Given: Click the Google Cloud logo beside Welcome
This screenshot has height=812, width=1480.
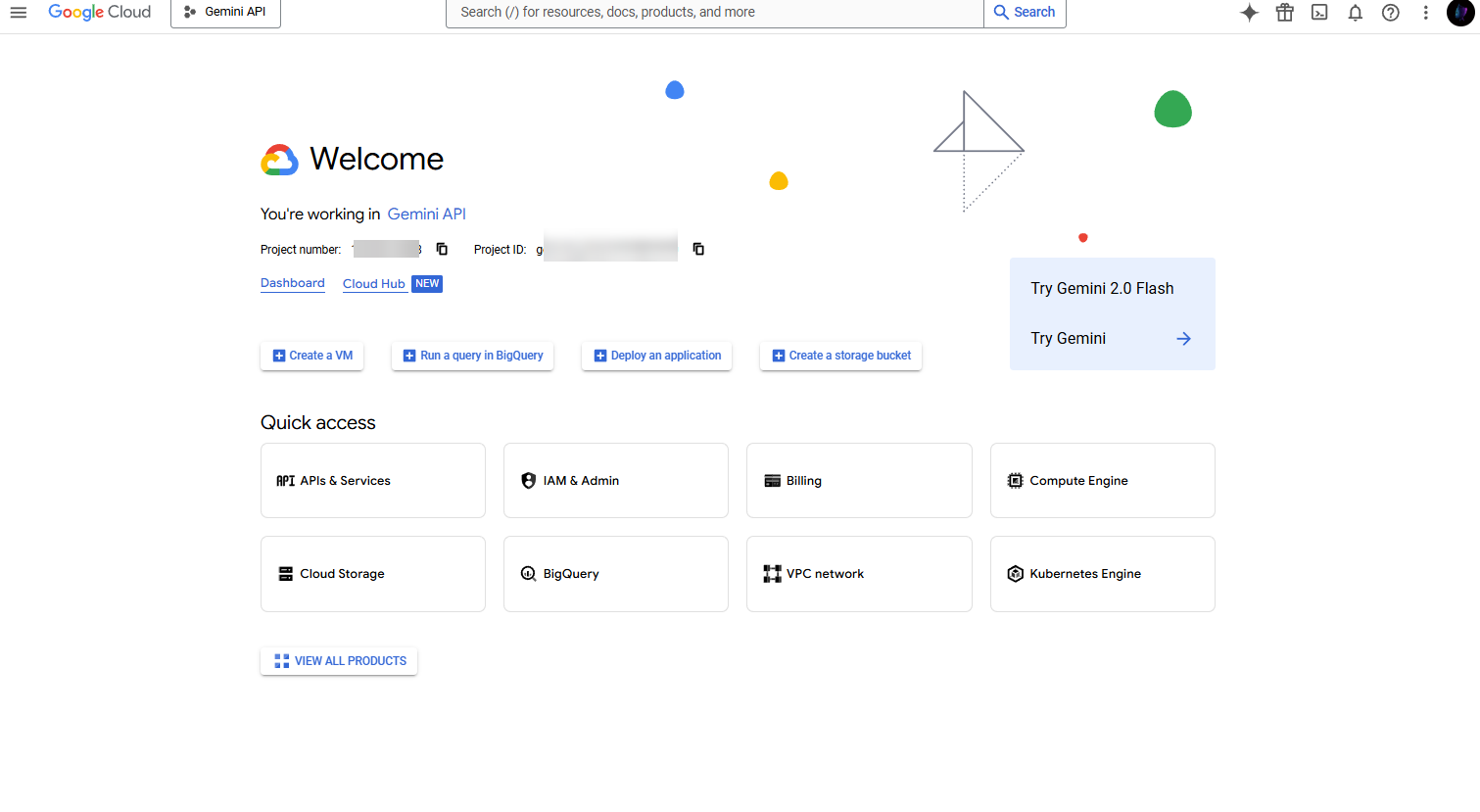Looking at the screenshot, I should [x=279, y=160].
